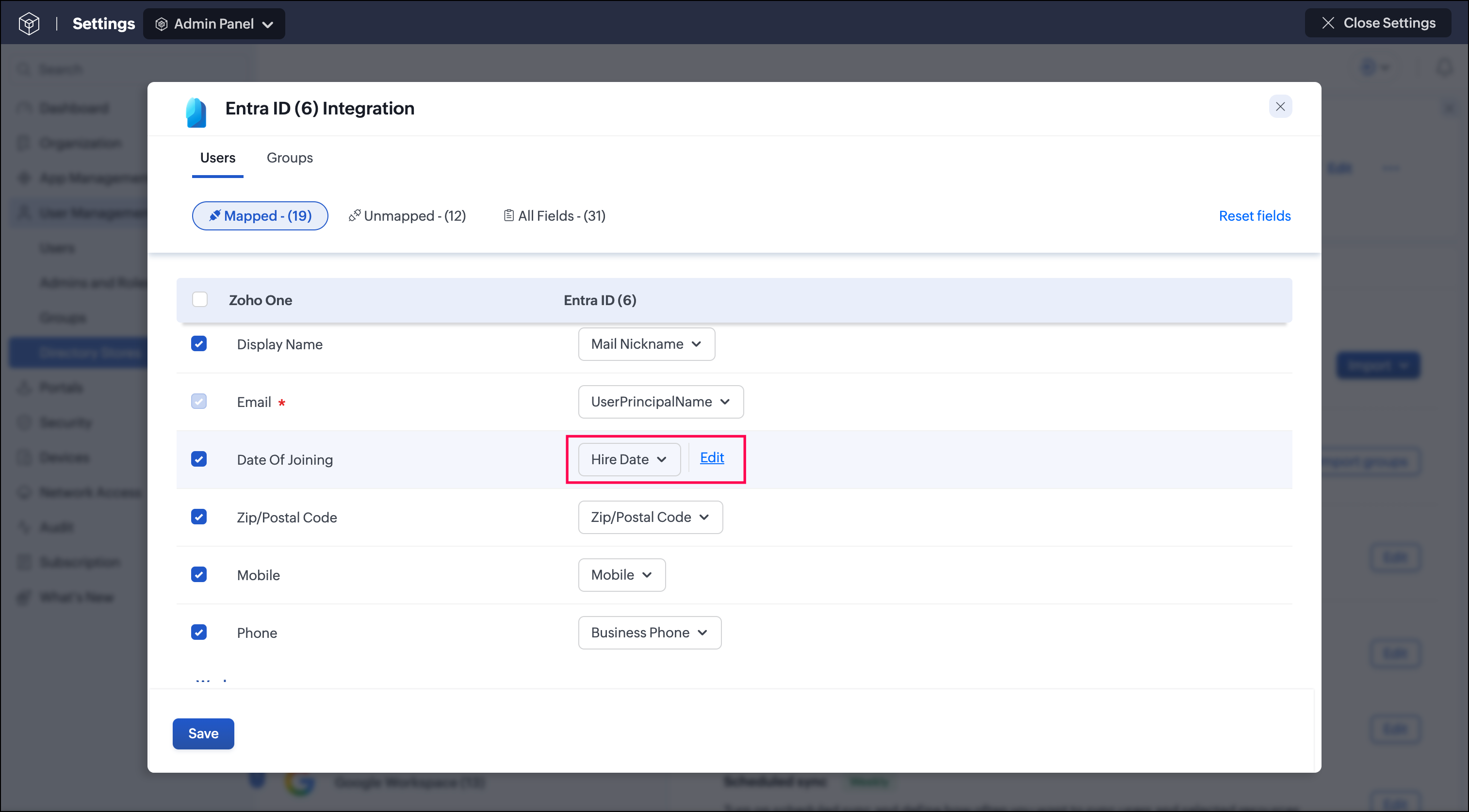1469x812 pixels.
Task: Click the Zoho One cube logo
Action: (29, 23)
